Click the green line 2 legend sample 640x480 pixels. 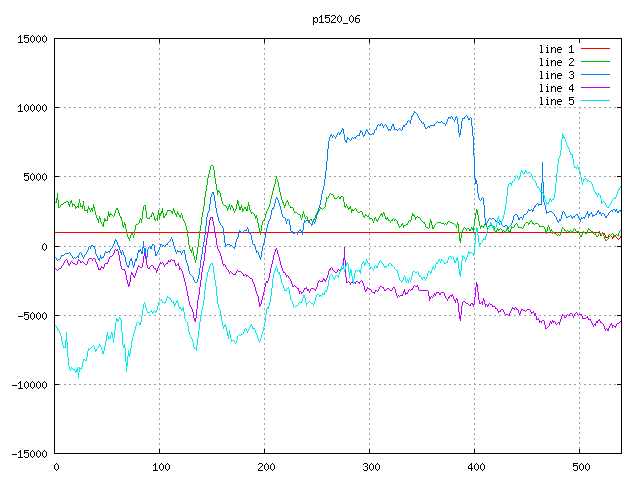595,62
